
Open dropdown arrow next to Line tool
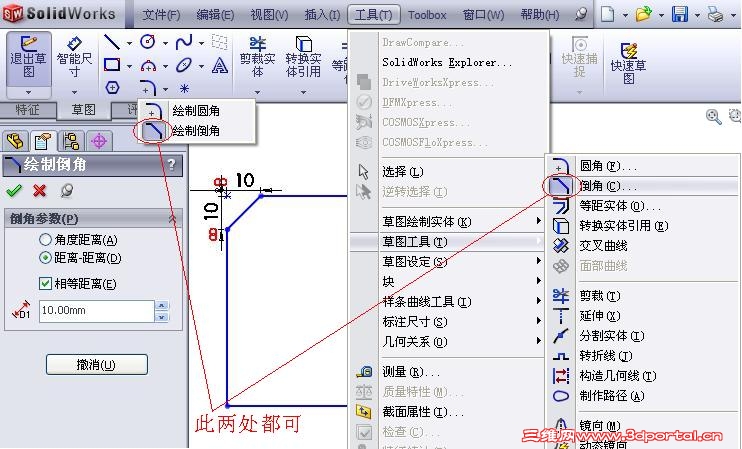click(x=129, y=43)
